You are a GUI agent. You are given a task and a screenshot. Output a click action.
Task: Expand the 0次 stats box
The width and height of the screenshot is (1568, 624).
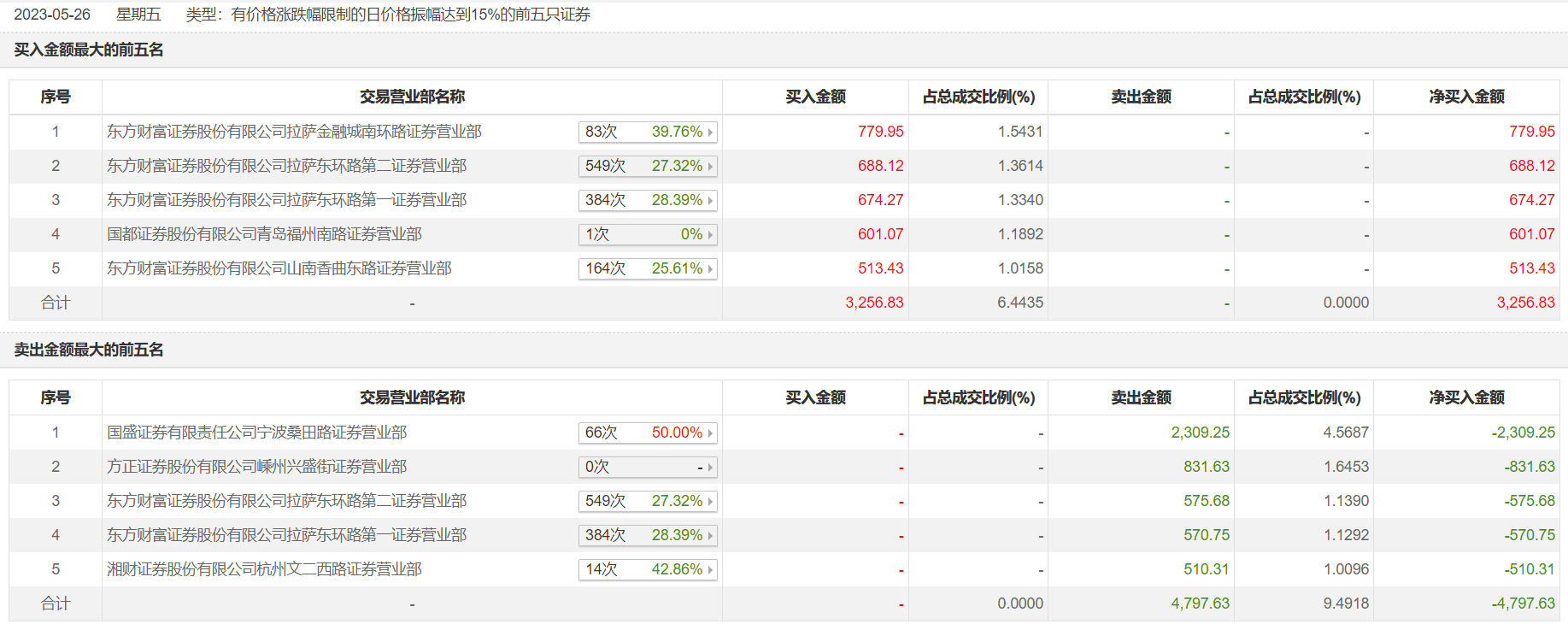pos(648,467)
